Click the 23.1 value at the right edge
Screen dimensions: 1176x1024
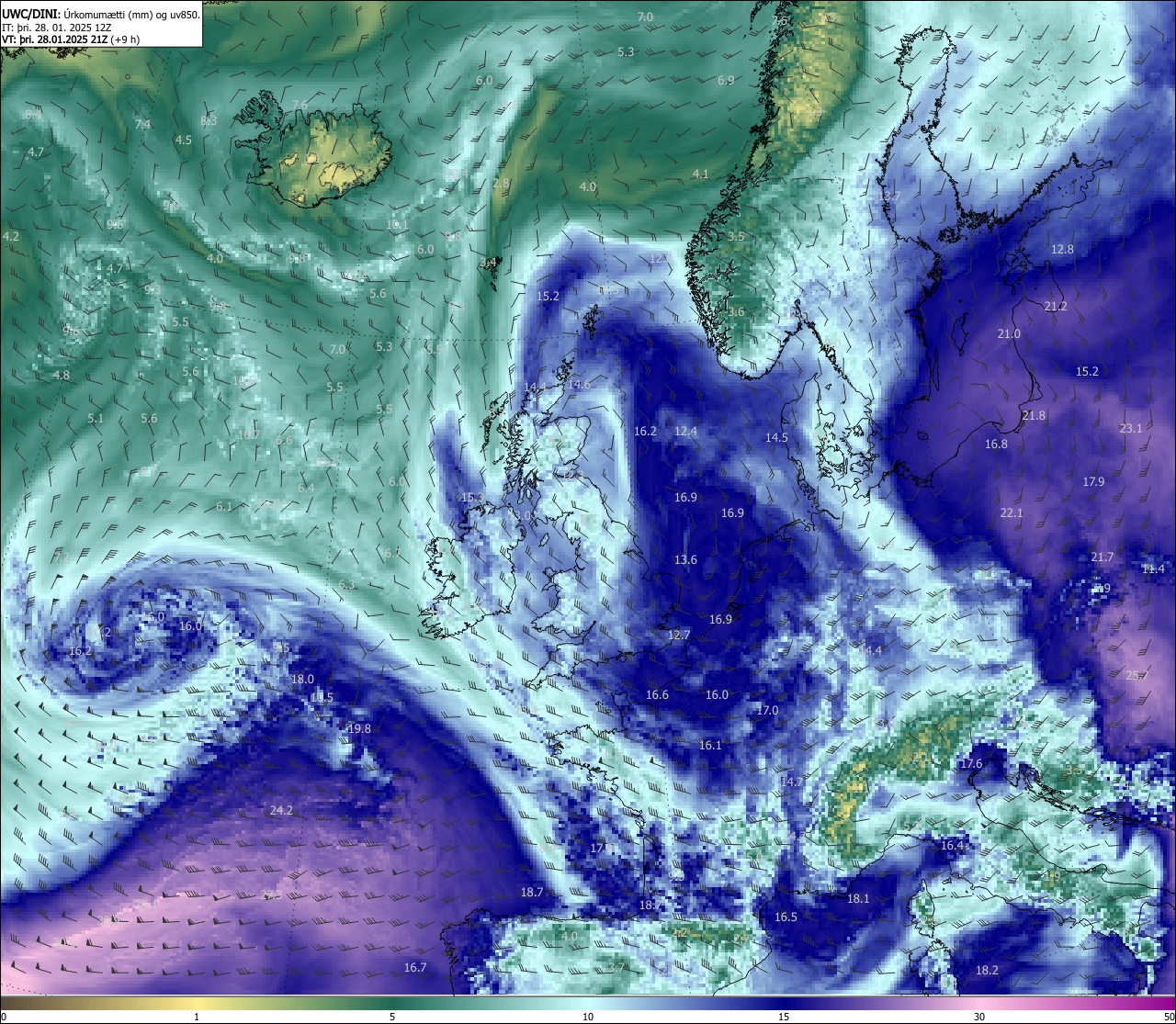1131,428
